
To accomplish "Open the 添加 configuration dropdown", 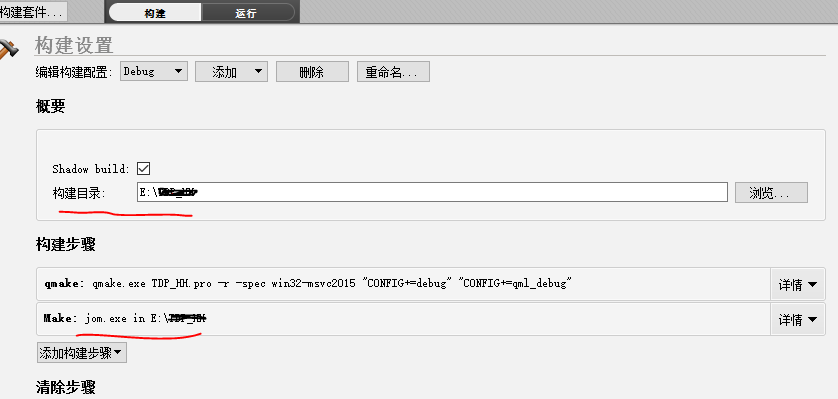I will pyautogui.click(x=231, y=72).
